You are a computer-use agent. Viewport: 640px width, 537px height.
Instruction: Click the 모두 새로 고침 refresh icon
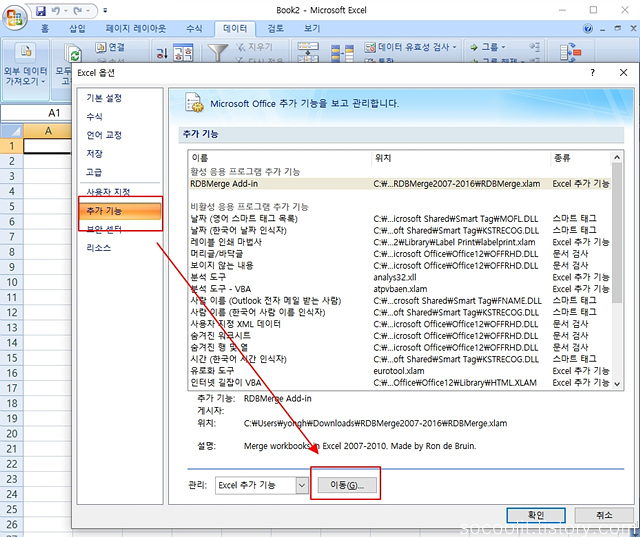73,53
